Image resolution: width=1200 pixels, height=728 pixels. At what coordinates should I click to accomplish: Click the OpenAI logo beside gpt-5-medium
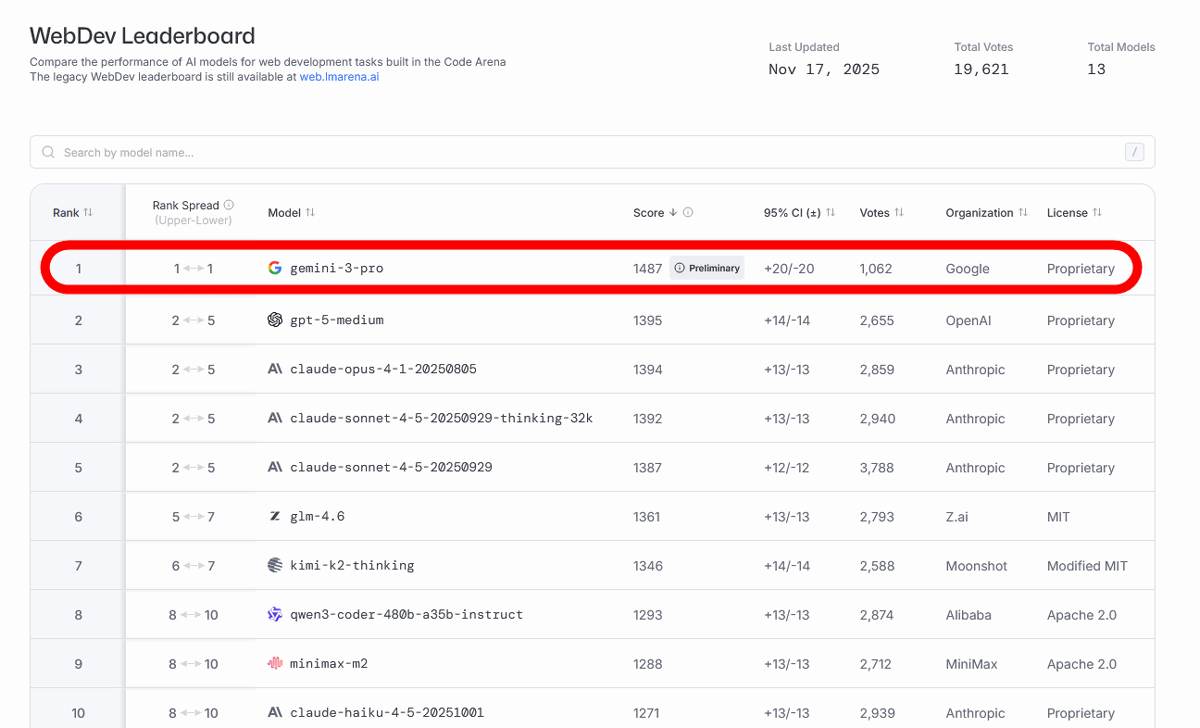pos(275,320)
